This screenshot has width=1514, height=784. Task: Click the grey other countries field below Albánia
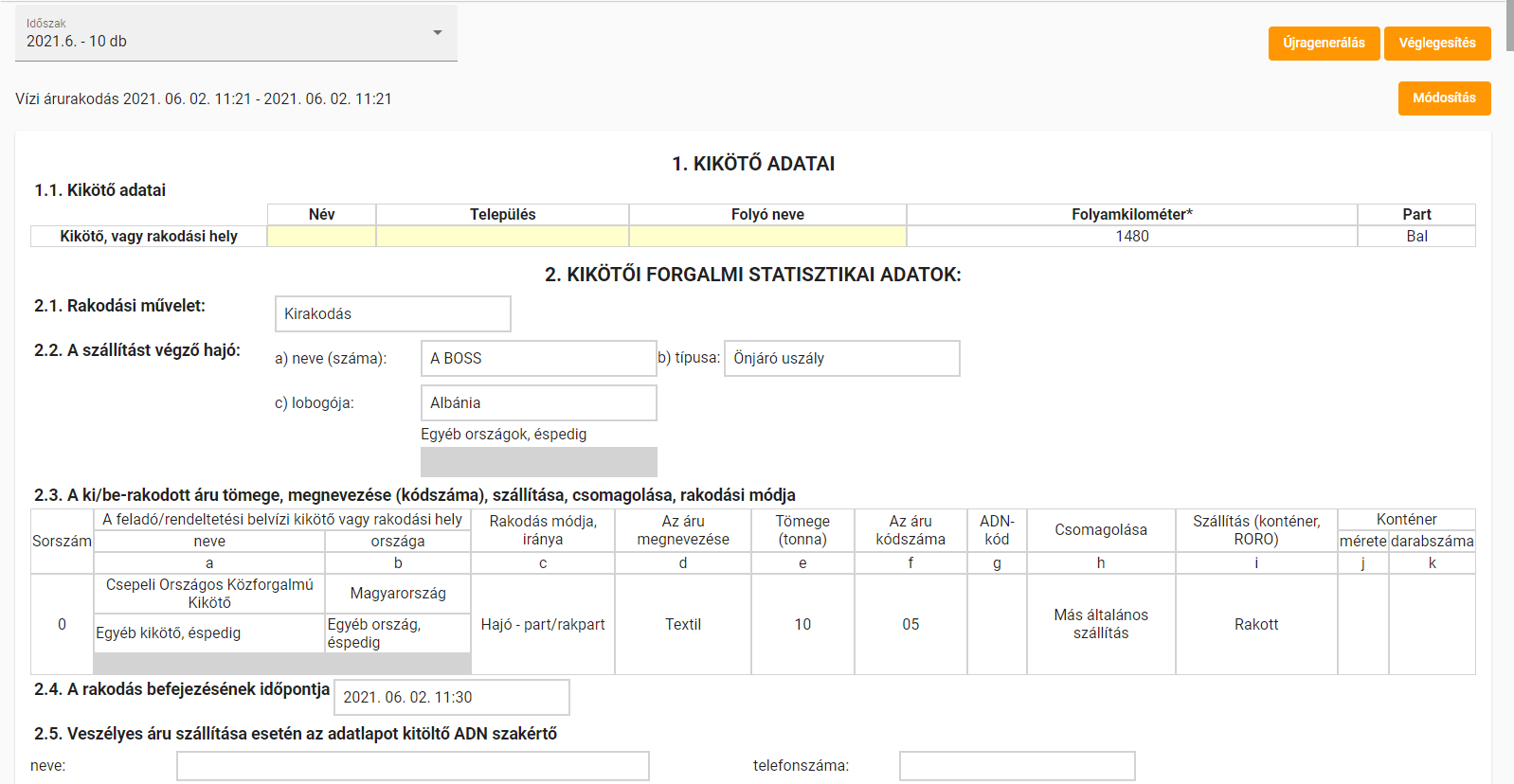(x=537, y=462)
